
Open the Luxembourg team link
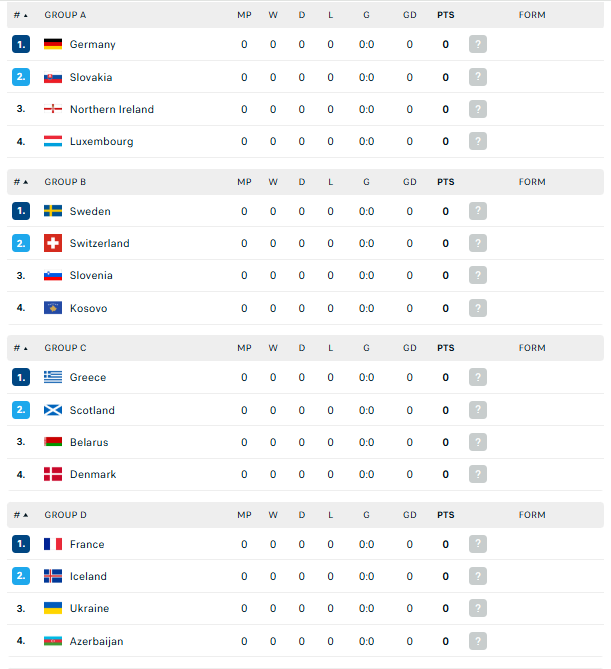tap(102, 142)
